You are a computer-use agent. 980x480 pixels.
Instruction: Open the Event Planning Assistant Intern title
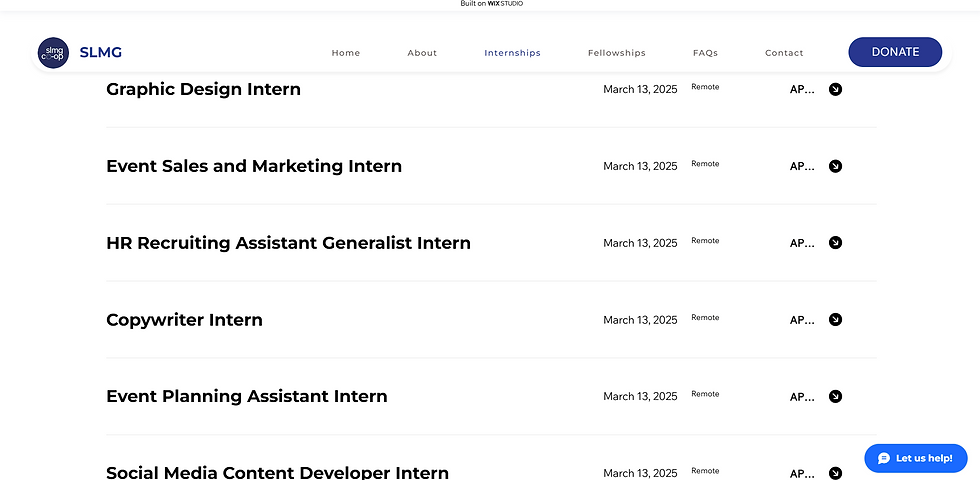pyautogui.click(x=247, y=396)
